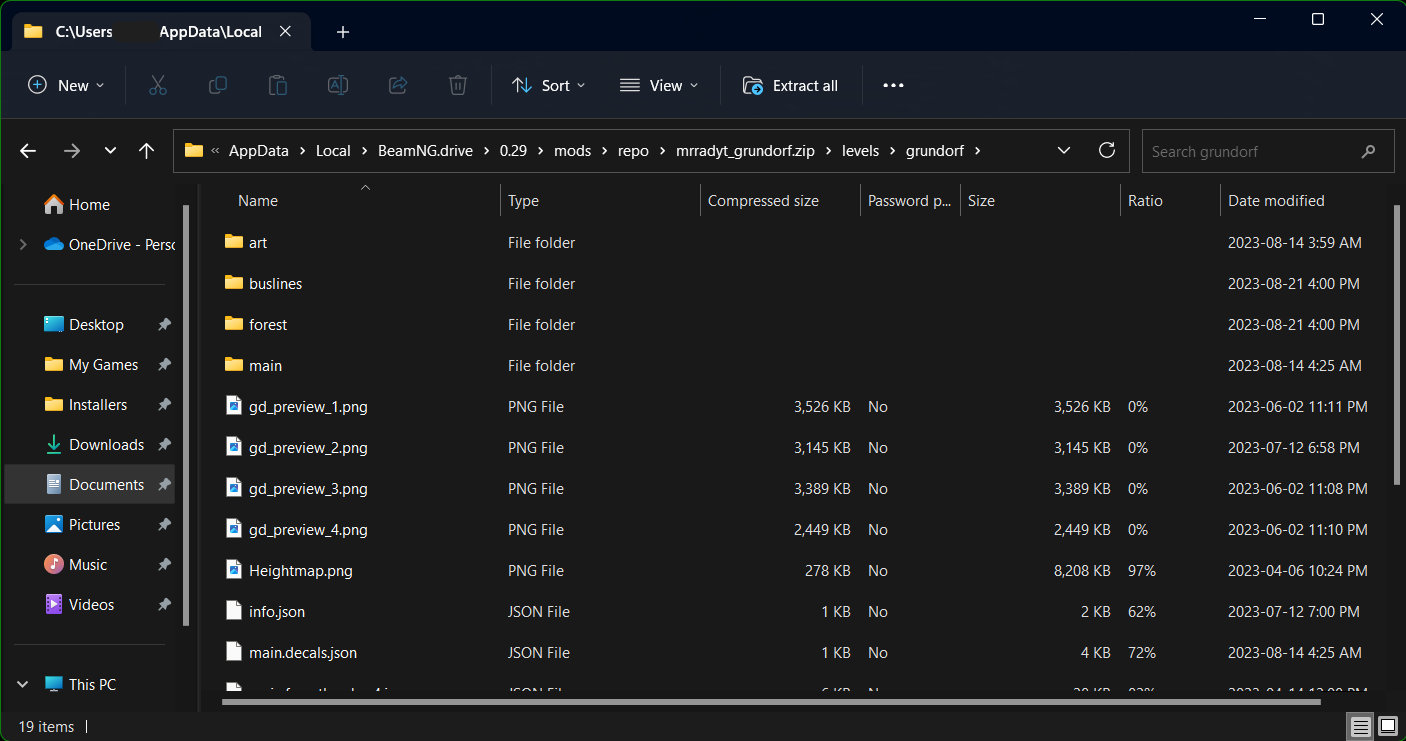Viewport: 1406px width, 741px height.
Task: Click the New button
Action: (66, 86)
